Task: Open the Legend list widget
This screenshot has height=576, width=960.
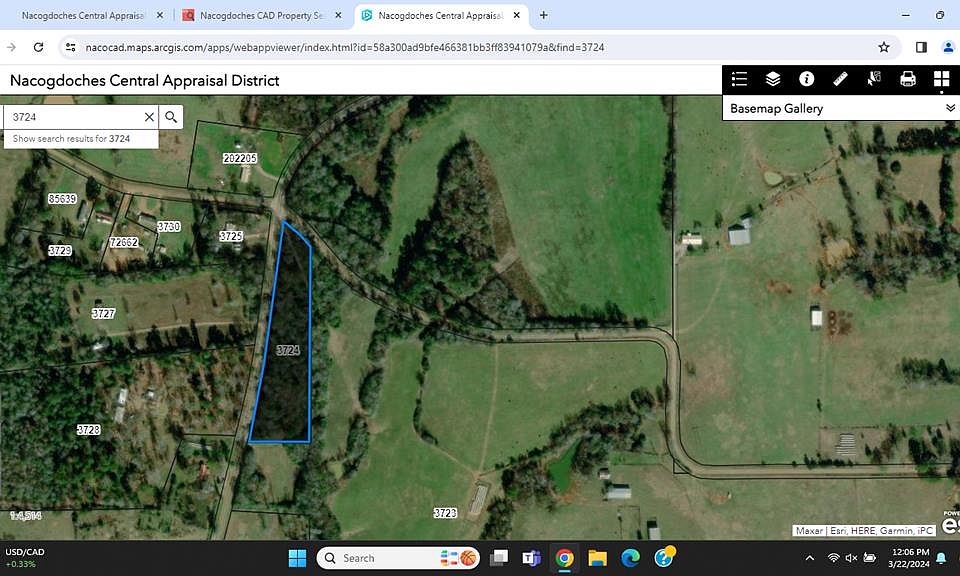Action: 740,79
